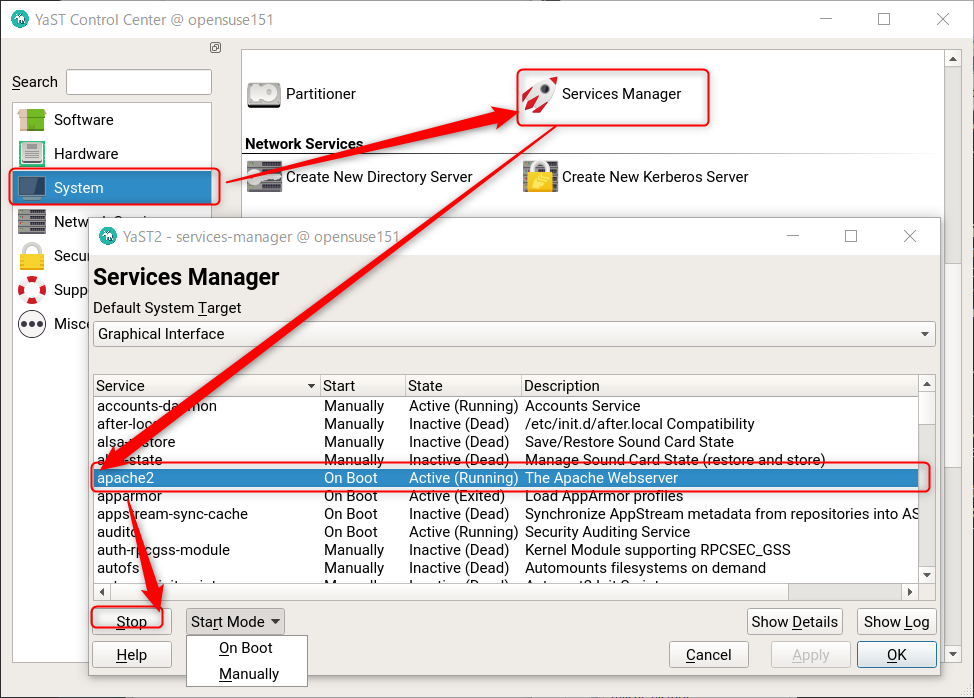Click the Description column header
974x698 pixels.
click(720, 386)
